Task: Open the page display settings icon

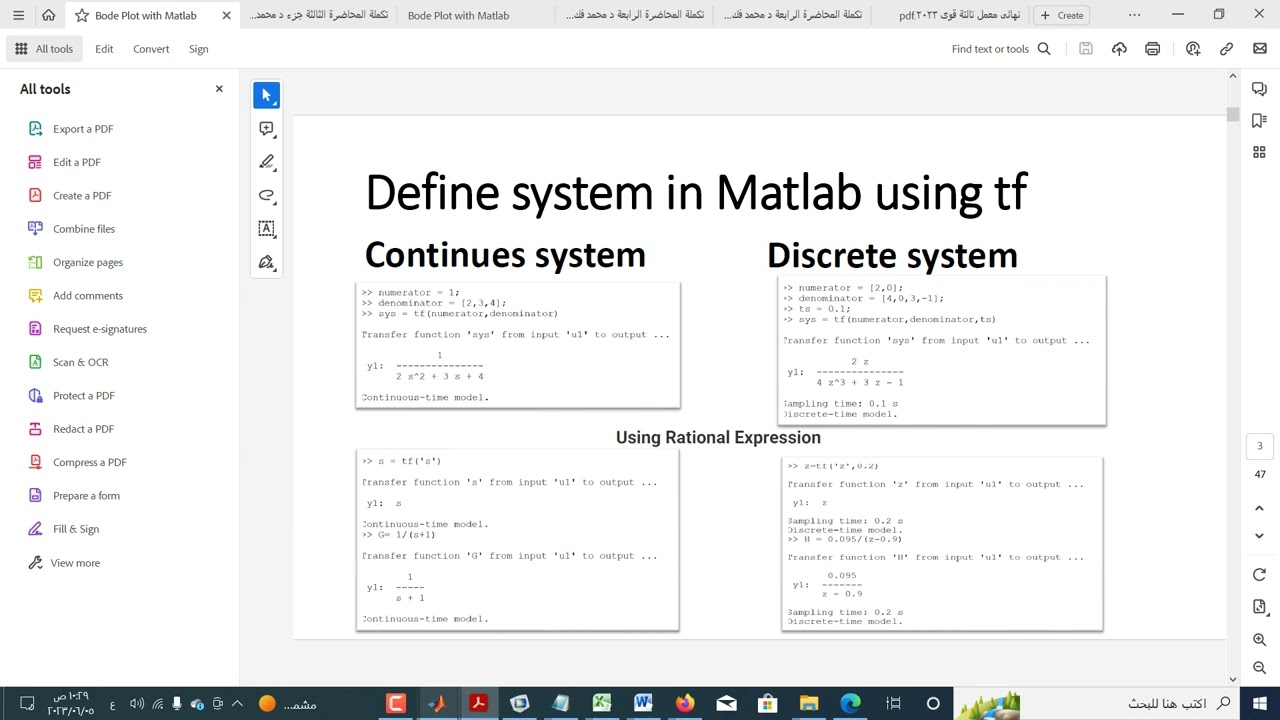Action: (x=1259, y=607)
